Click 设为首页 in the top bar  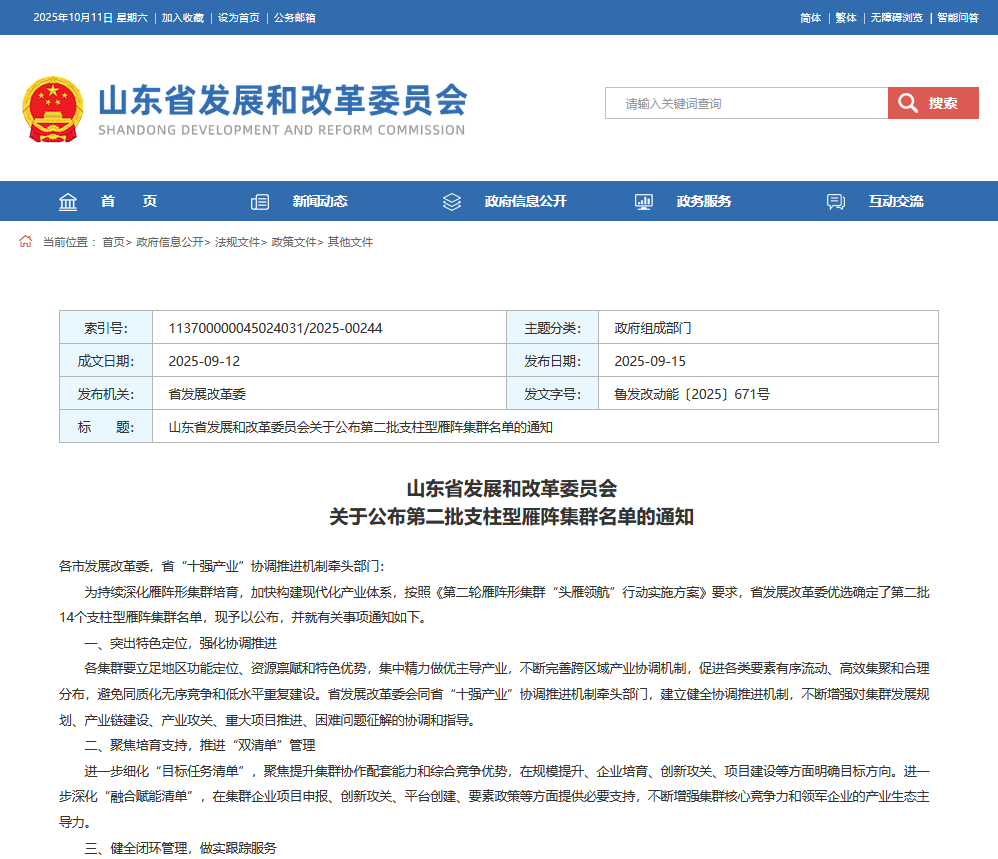pos(239,18)
